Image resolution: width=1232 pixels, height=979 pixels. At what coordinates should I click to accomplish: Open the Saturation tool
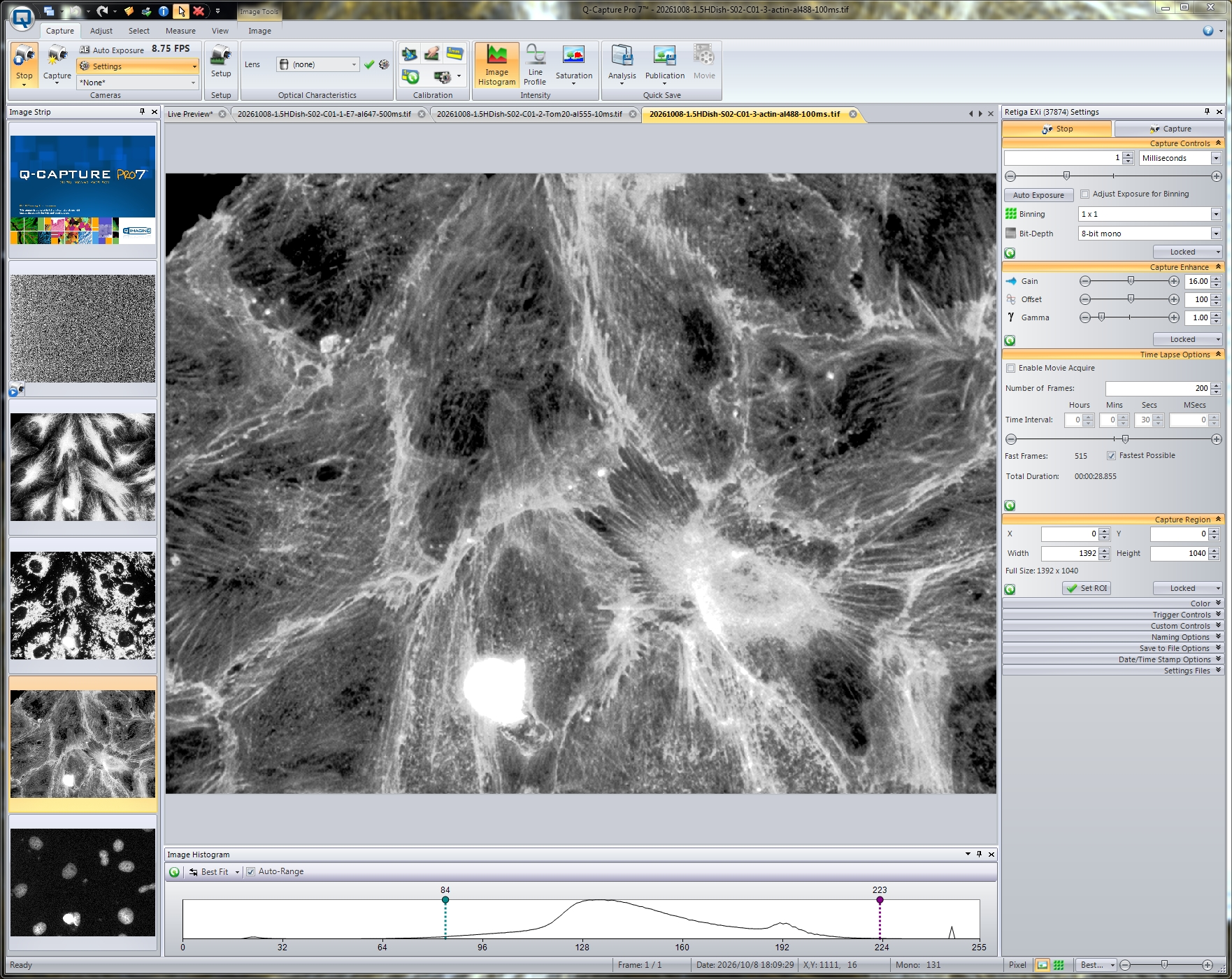pyautogui.click(x=574, y=65)
